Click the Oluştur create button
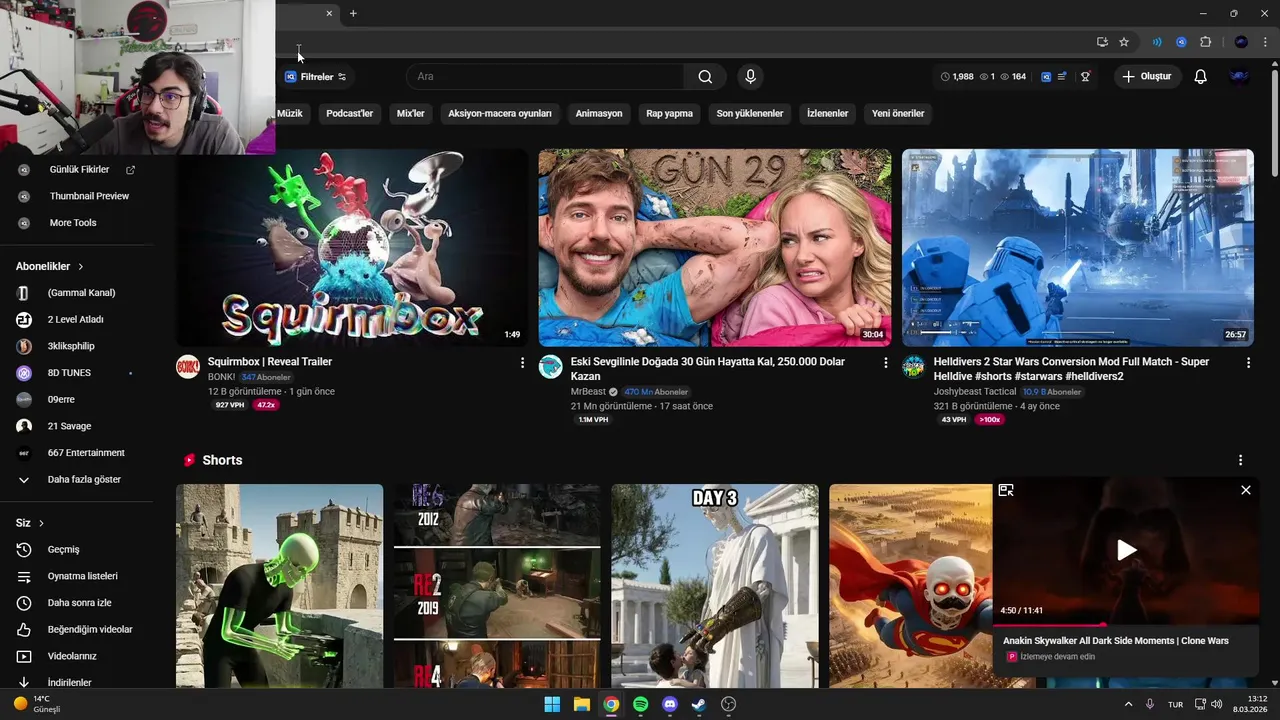1280x720 pixels. [x=1148, y=77]
